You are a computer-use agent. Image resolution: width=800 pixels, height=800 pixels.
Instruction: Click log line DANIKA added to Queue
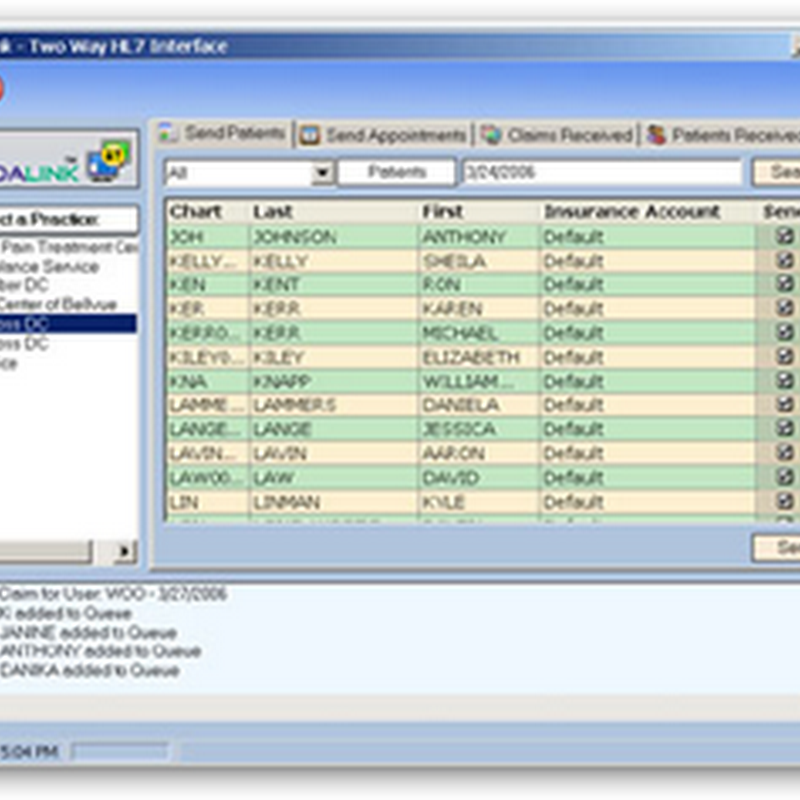pos(90,670)
